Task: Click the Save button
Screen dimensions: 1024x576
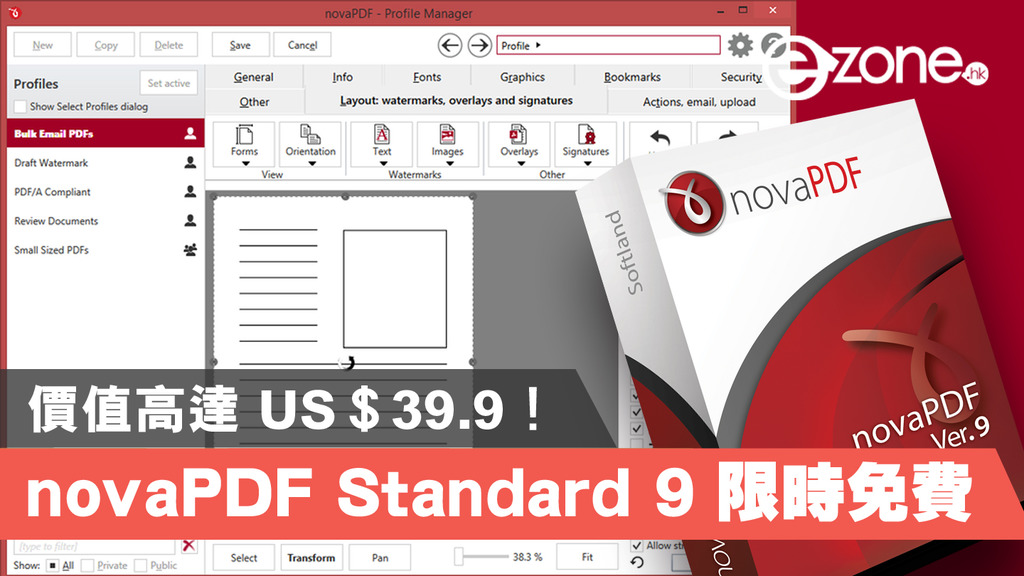Action: [x=239, y=44]
